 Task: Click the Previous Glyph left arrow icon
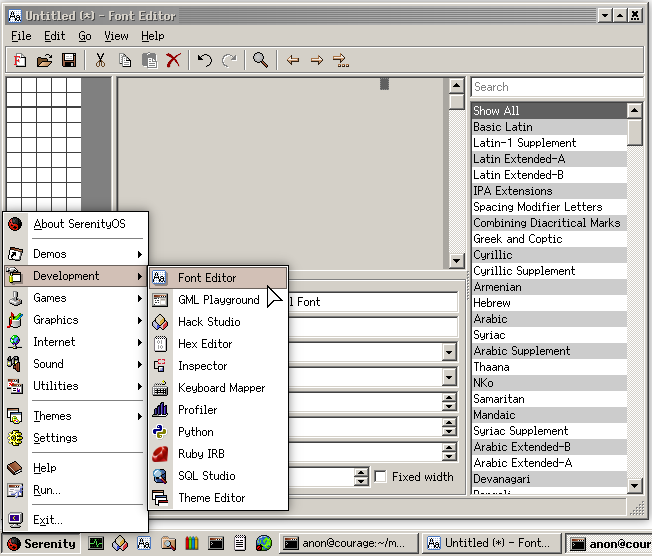(x=293, y=60)
